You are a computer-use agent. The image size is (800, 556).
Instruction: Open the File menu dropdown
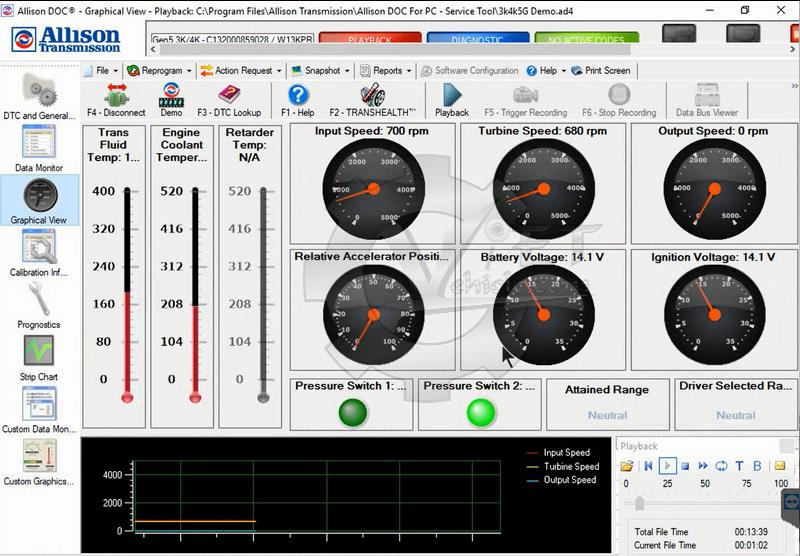pos(103,70)
